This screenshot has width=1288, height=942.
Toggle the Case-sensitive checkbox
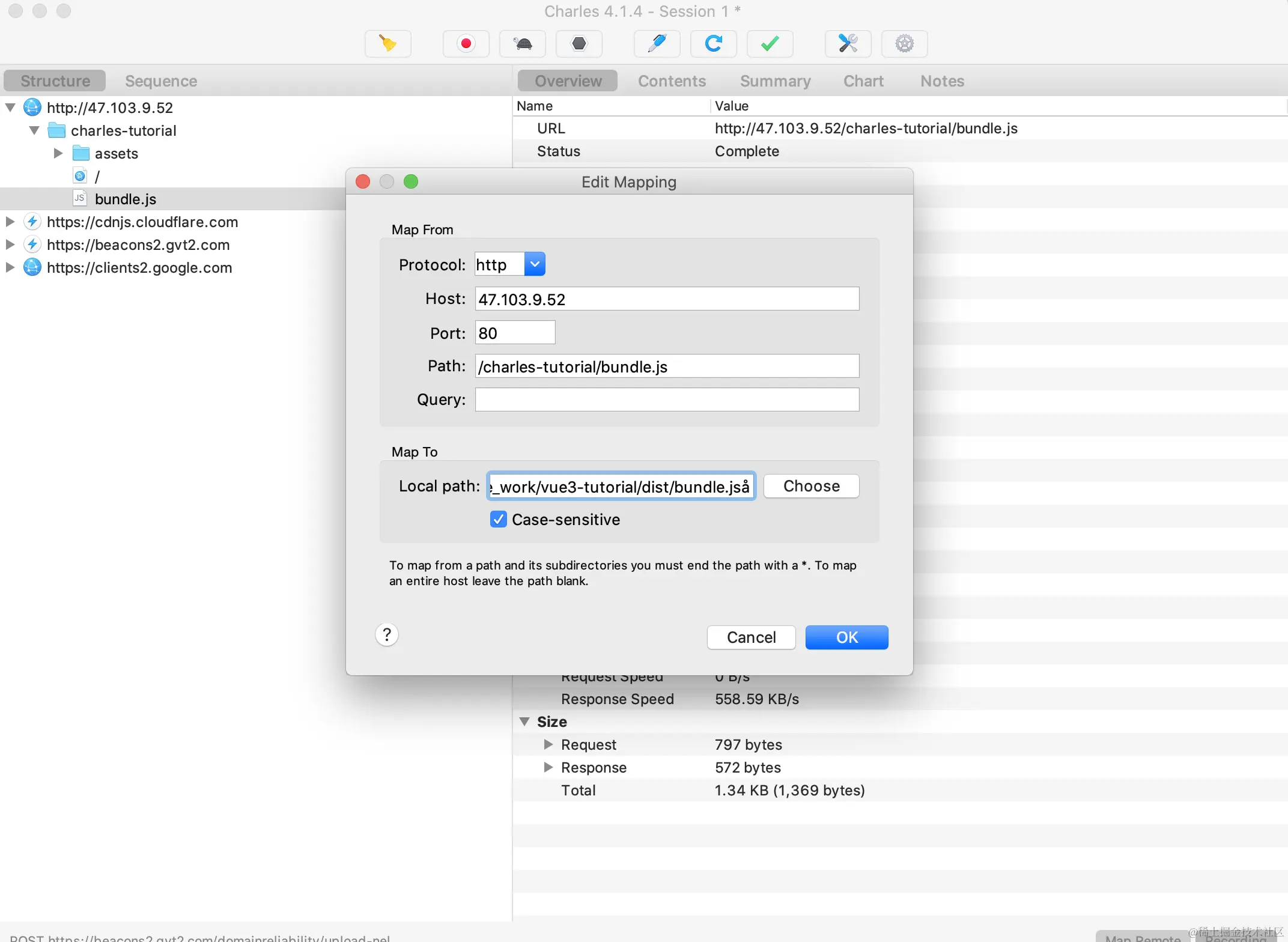(x=498, y=519)
